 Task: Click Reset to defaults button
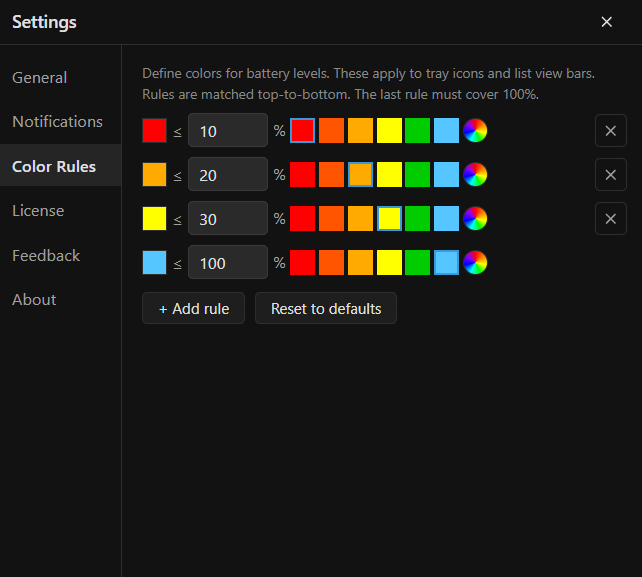pos(326,308)
